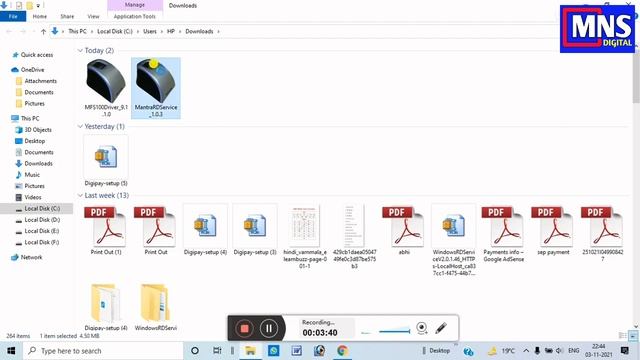Open the MFS100Driver_9.1.1.0 installer file
This screenshot has width=640, height=360.
(x=106, y=88)
